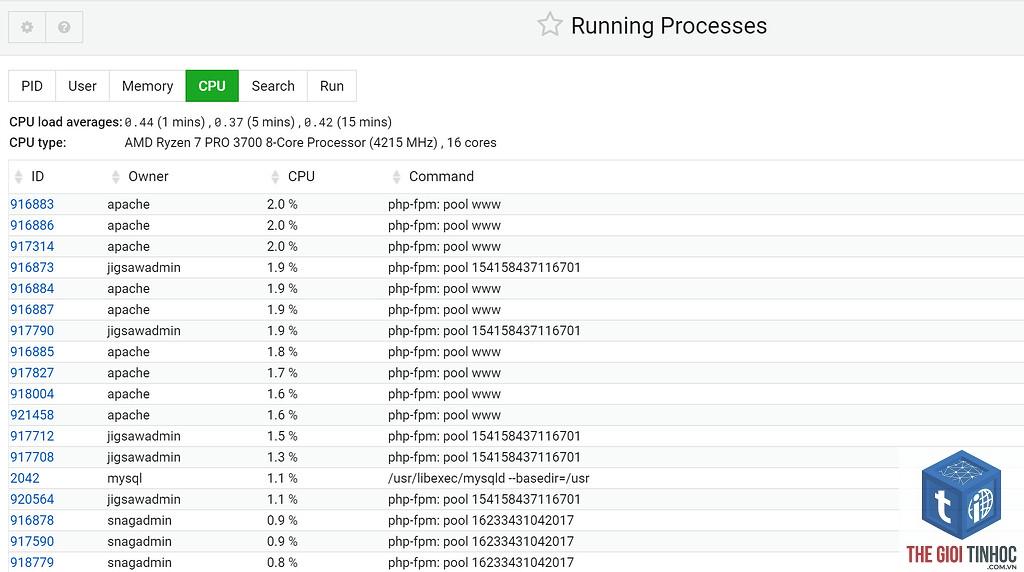Open process 916887 details
The width and height of the screenshot is (1024, 572).
coord(32,310)
